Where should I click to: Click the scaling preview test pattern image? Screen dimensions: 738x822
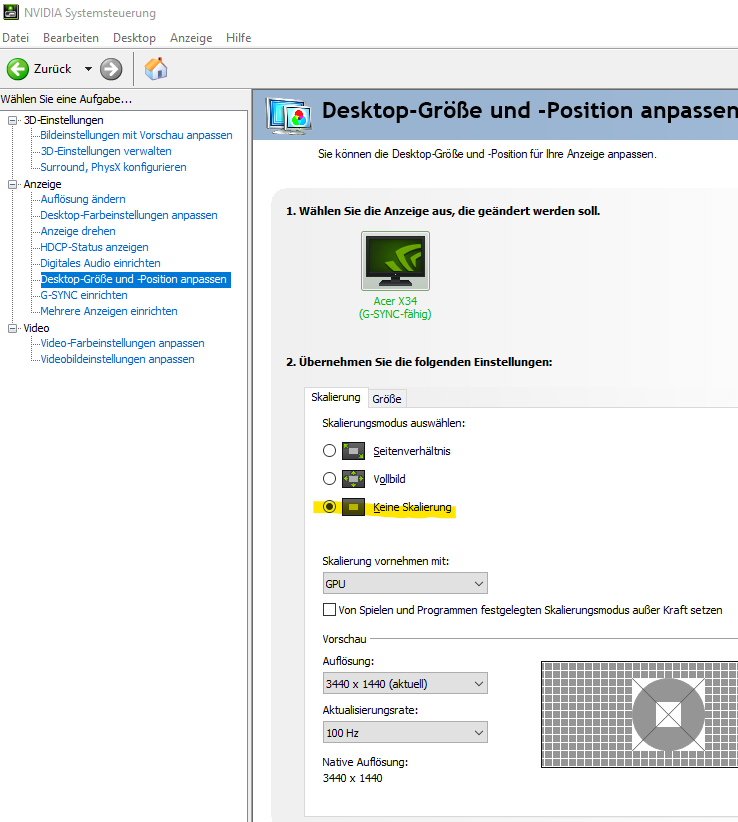(x=639, y=715)
